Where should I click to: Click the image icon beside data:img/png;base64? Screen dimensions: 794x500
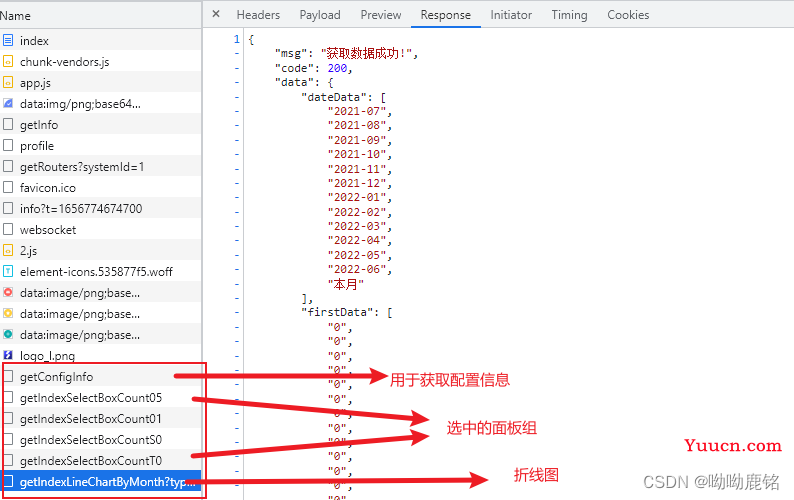click(8, 103)
